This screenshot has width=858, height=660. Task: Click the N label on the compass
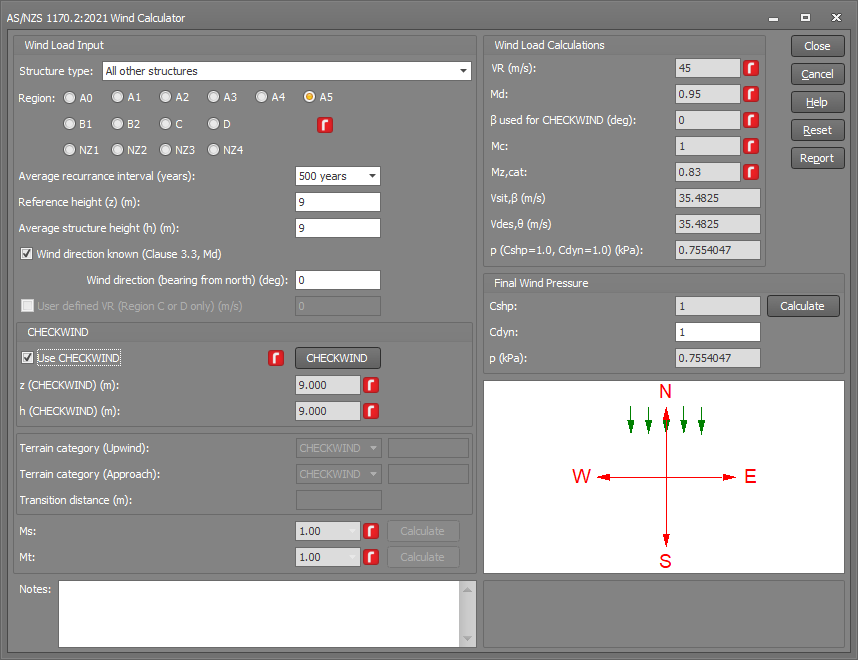click(665, 391)
